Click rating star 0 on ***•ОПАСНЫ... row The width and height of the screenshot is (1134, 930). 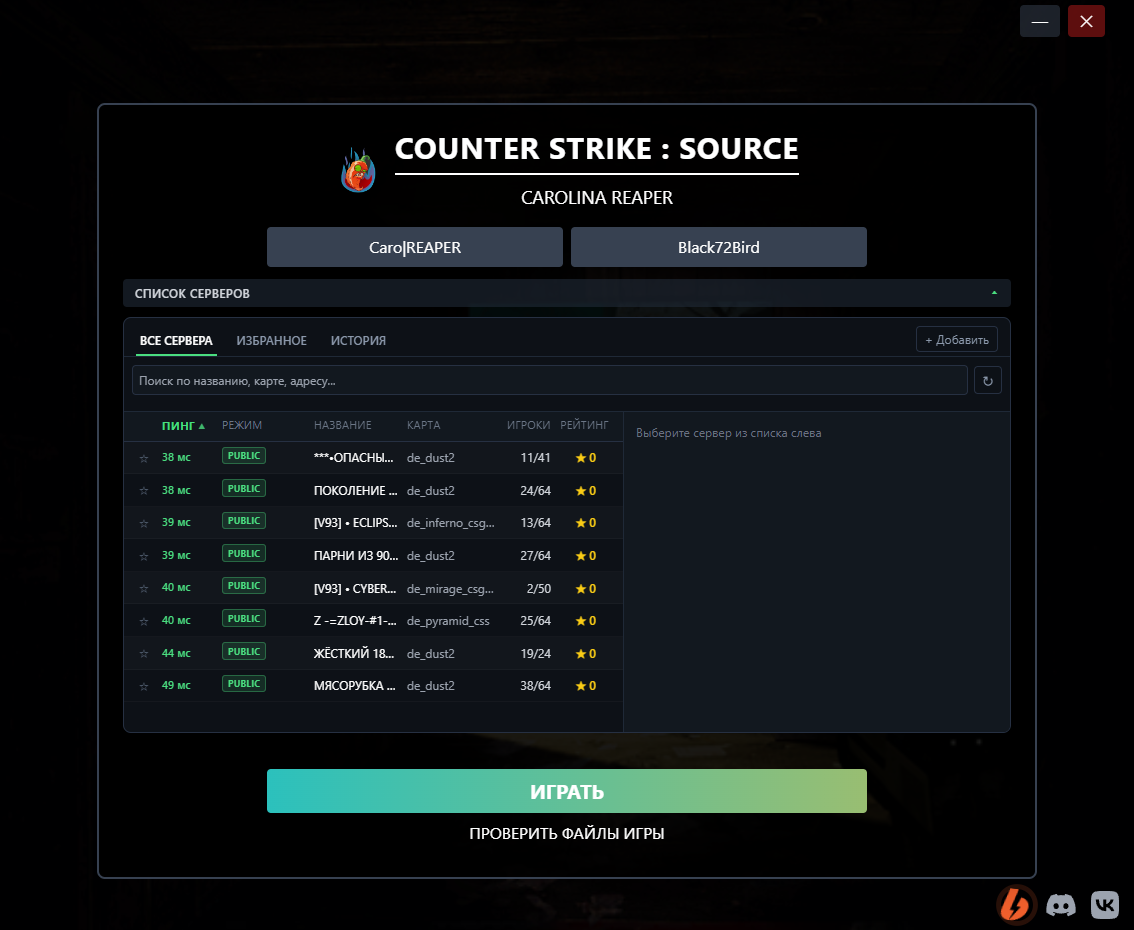(x=586, y=458)
